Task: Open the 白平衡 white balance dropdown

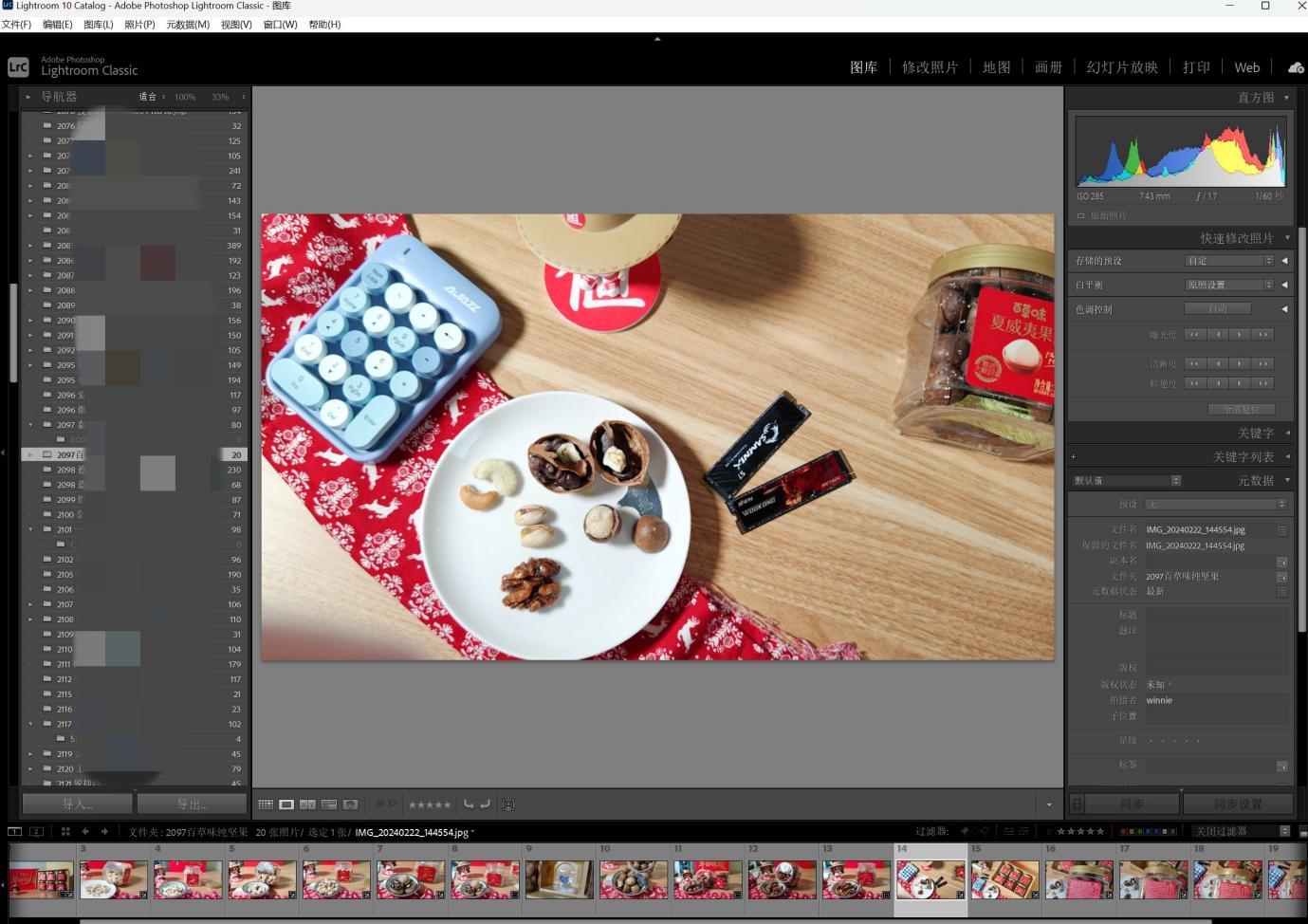Action: pyautogui.click(x=1229, y=285)
